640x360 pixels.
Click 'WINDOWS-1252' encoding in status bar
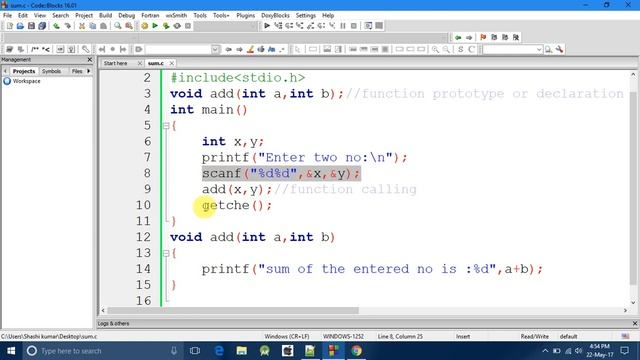(343, 336)
